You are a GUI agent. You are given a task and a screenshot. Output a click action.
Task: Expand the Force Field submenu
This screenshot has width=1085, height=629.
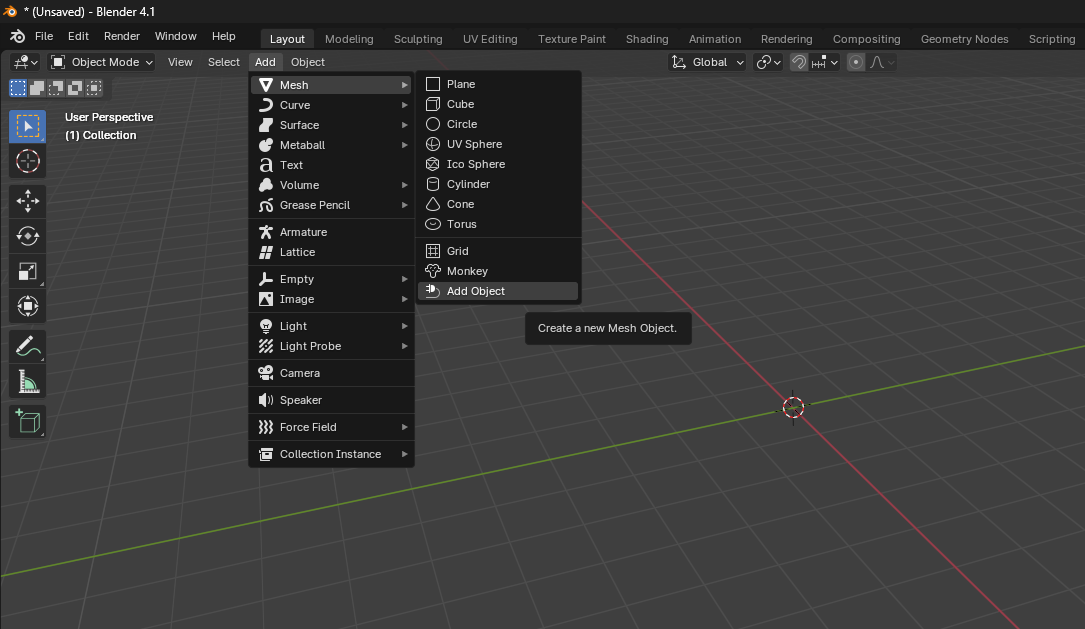(x=331, y=427)
